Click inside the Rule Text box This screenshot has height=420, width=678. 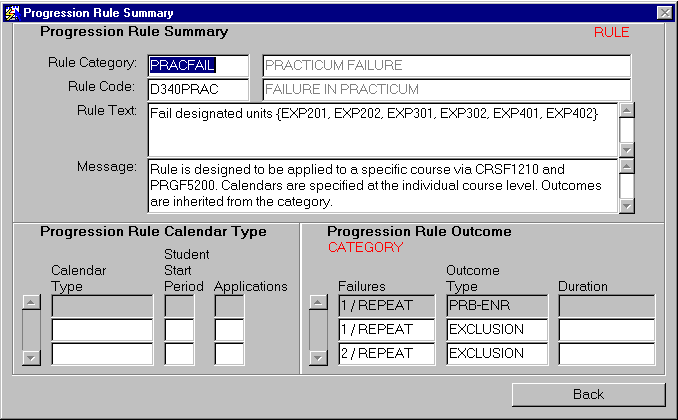pyautogui.click(x=380, y=128)
